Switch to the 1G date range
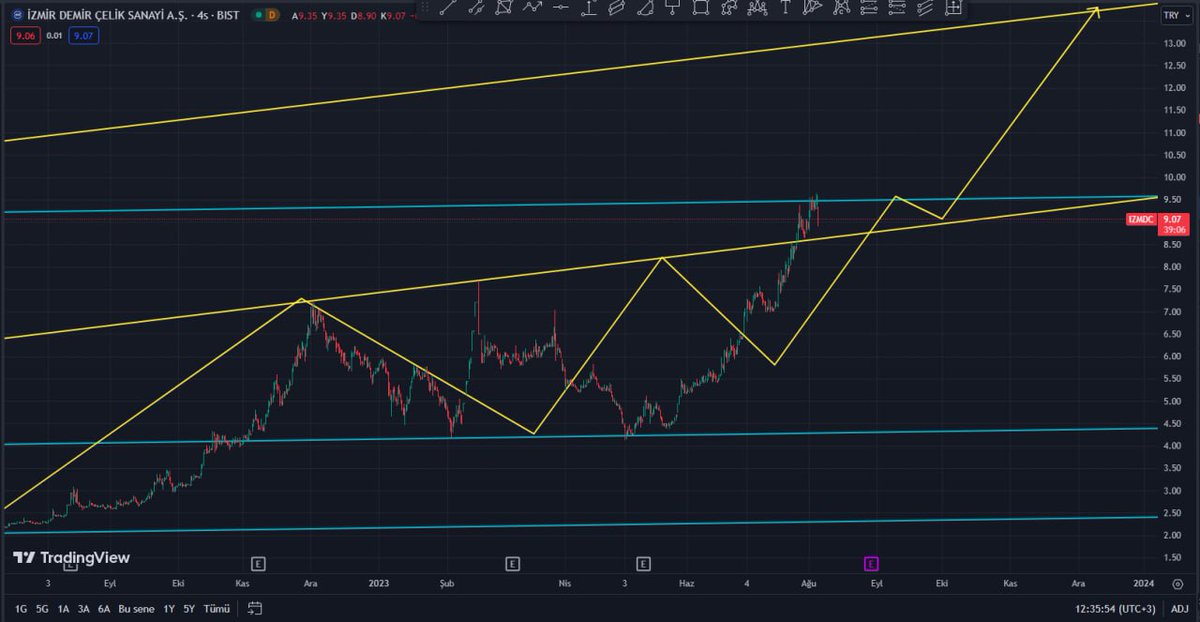This screenshot has height=622, width=1200. 20,608
